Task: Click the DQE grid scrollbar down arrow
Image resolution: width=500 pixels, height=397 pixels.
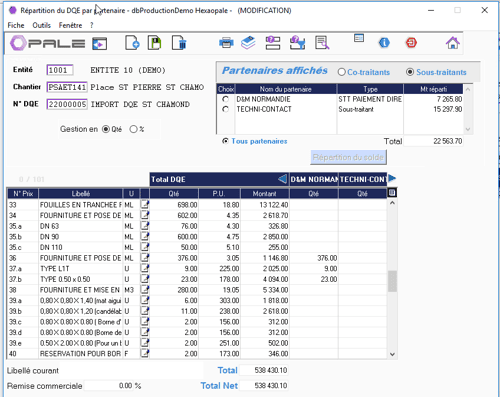Action: (x=392, y=354)
